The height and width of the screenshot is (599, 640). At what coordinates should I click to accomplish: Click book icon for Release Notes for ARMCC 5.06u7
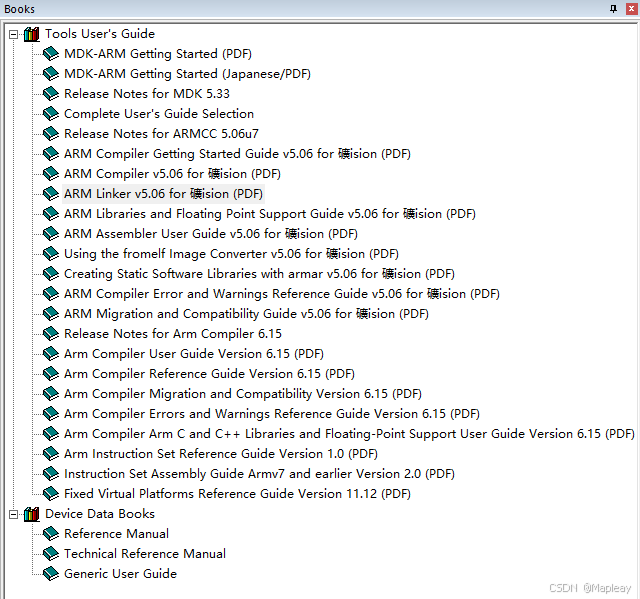[x=51, y=134]
